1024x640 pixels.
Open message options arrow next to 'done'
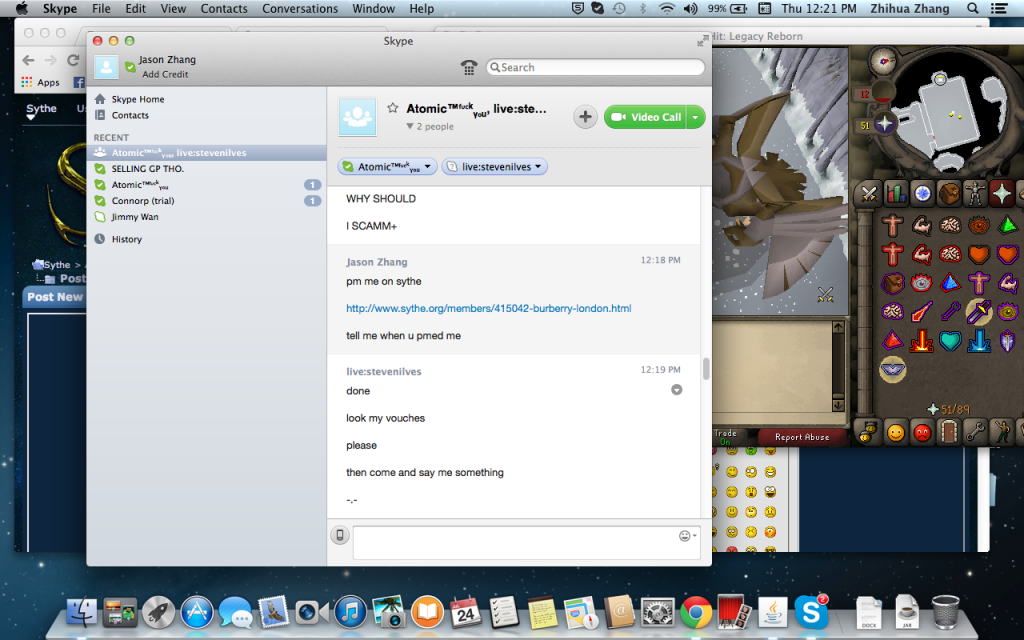click(677, 390)
